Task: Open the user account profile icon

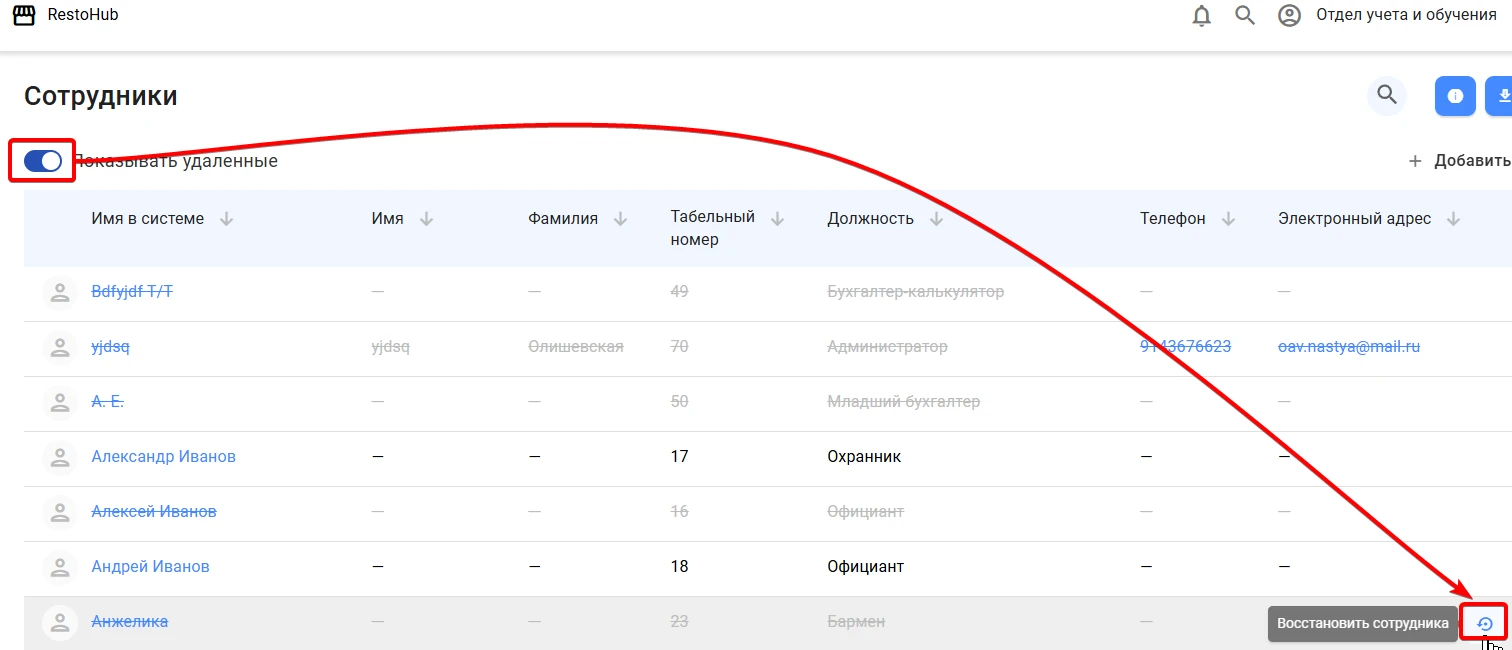Action: point(1290,16)
